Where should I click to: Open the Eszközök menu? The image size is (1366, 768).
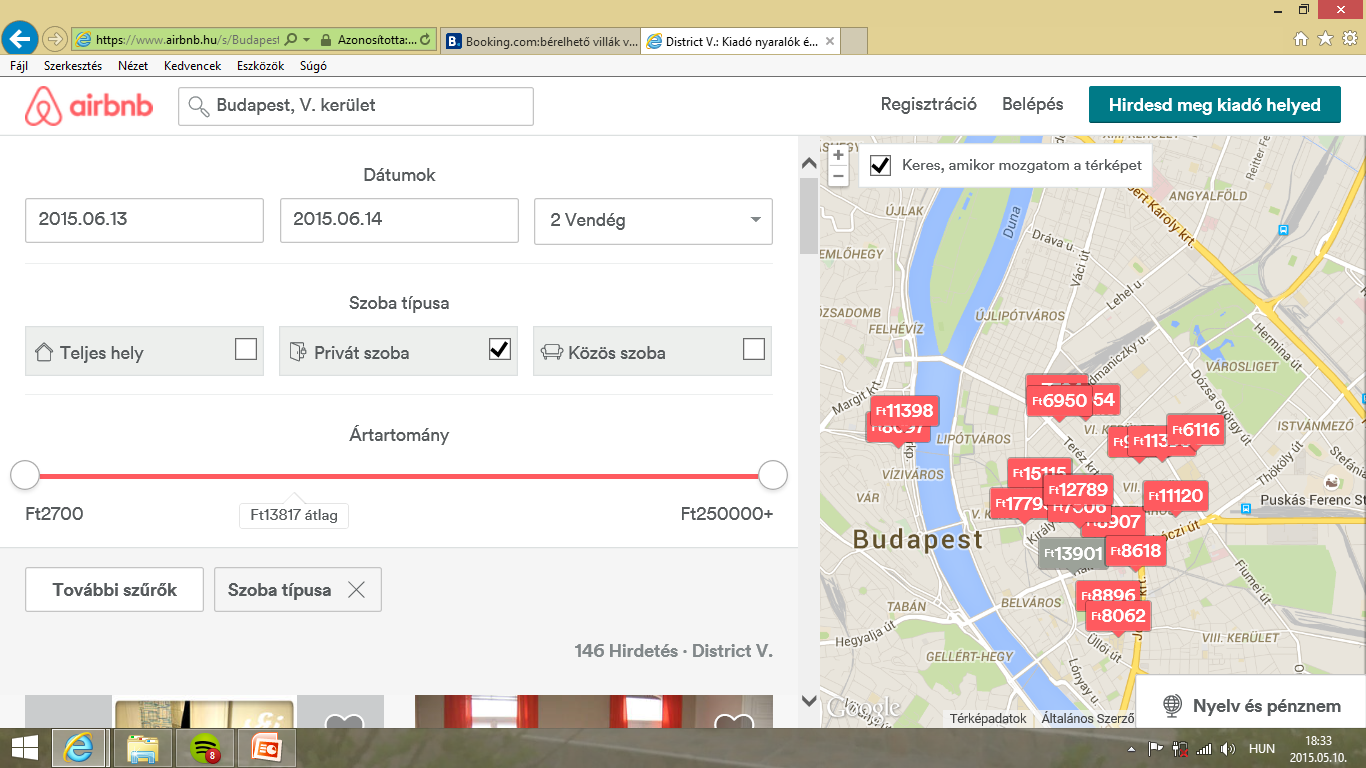point(261,66)
